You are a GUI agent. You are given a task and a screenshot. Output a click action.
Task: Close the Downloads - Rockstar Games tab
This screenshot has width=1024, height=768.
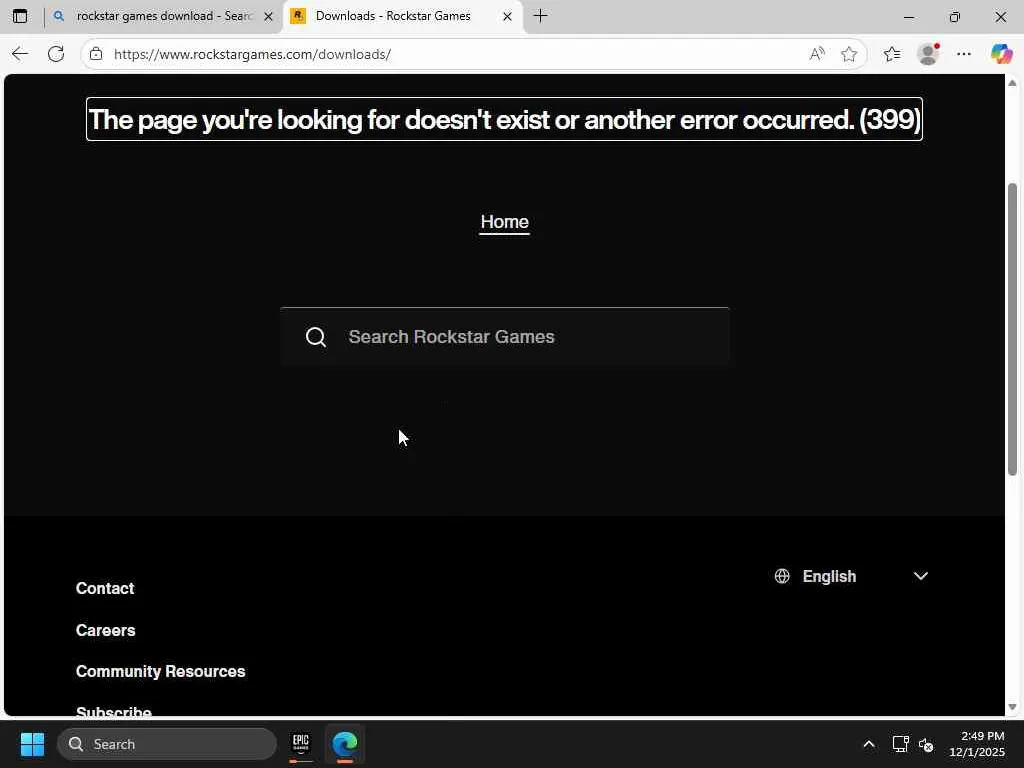(x=507, y=16)
